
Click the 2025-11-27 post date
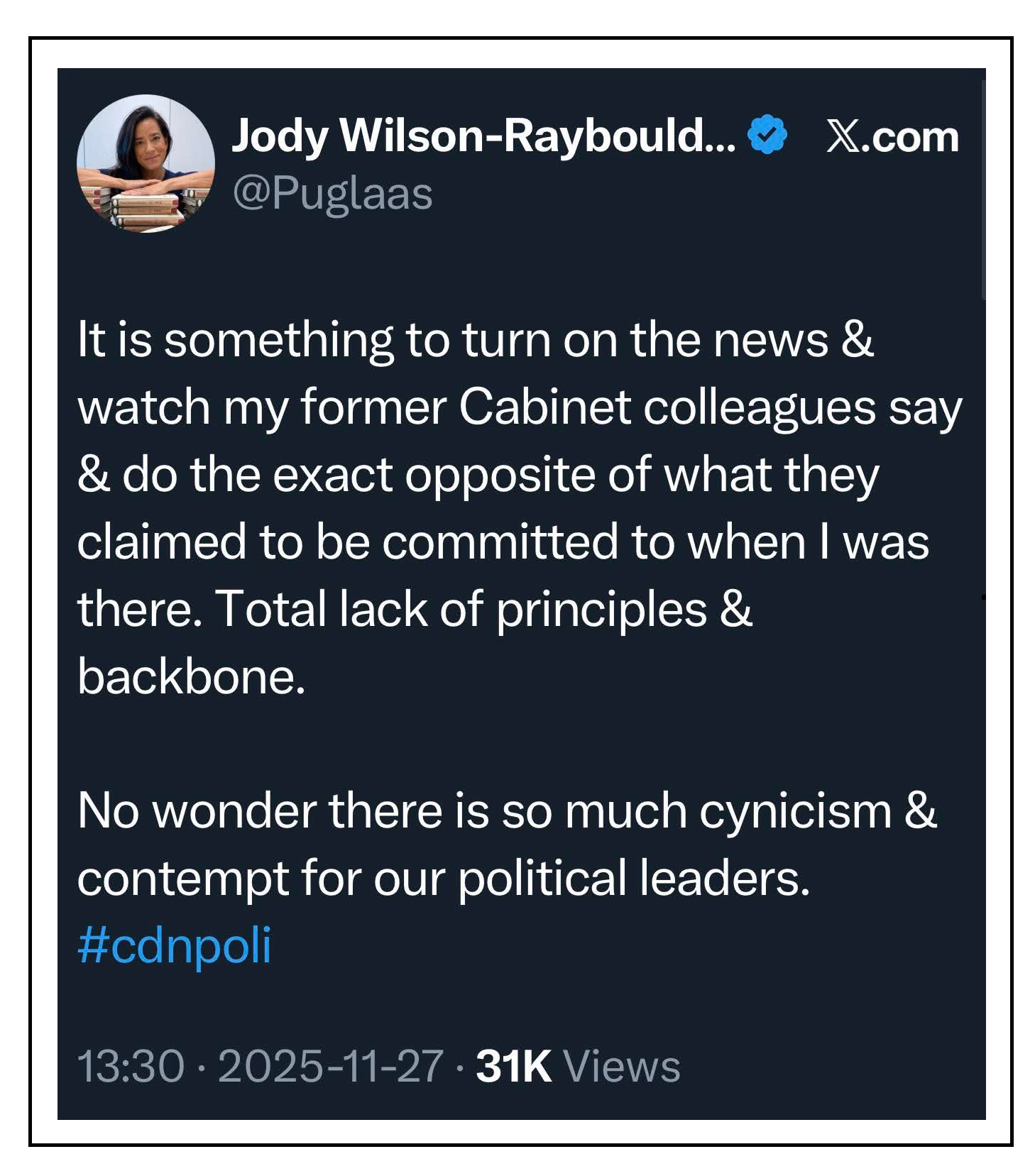331,1065
